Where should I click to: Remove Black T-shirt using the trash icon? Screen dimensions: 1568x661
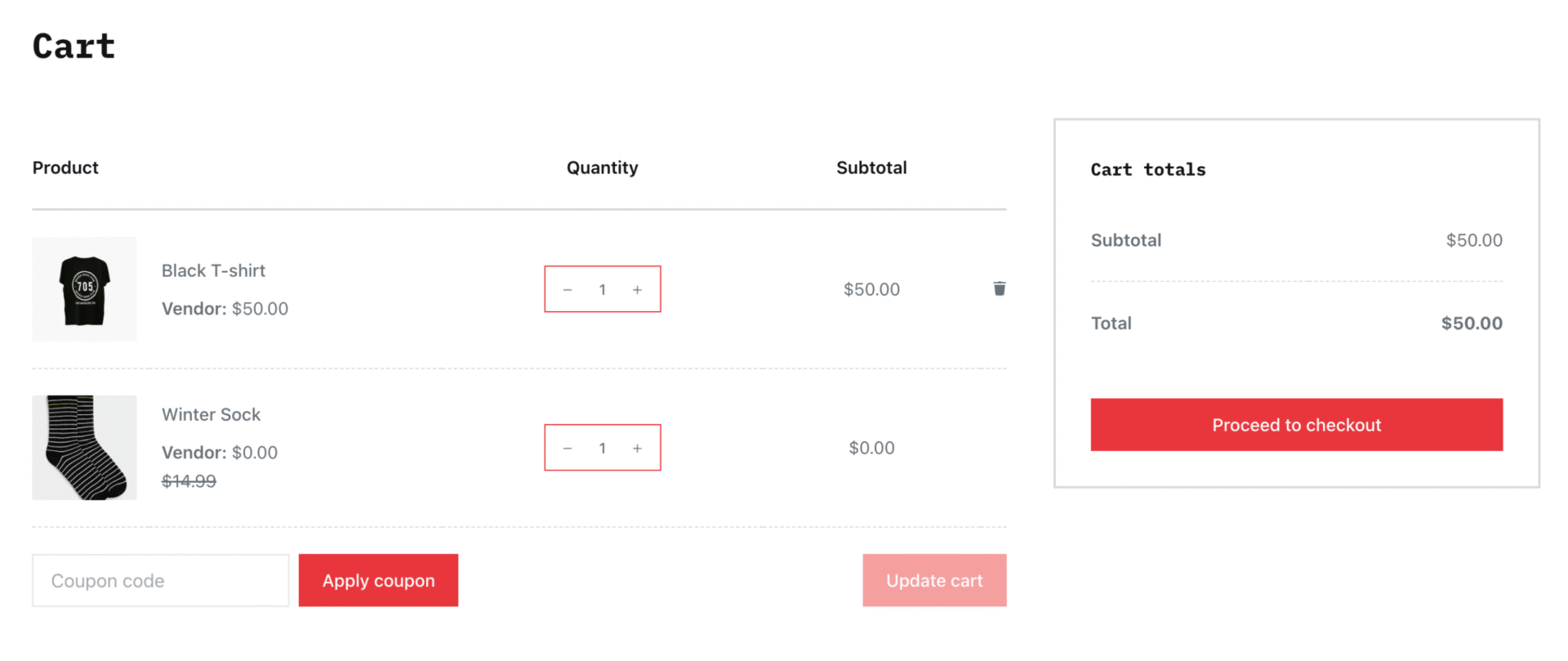(999, 288)
